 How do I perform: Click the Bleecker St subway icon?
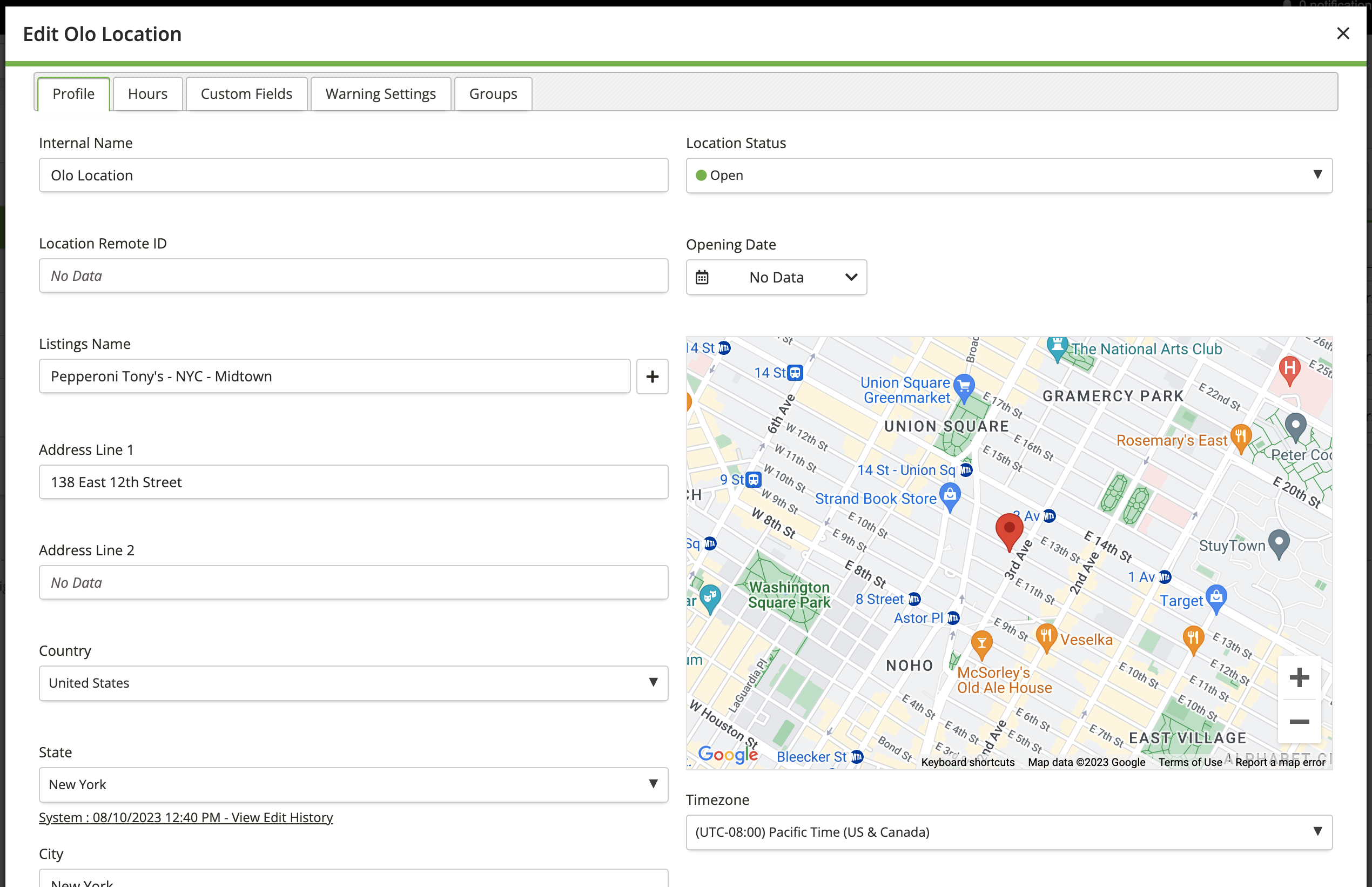click(857, 757)
